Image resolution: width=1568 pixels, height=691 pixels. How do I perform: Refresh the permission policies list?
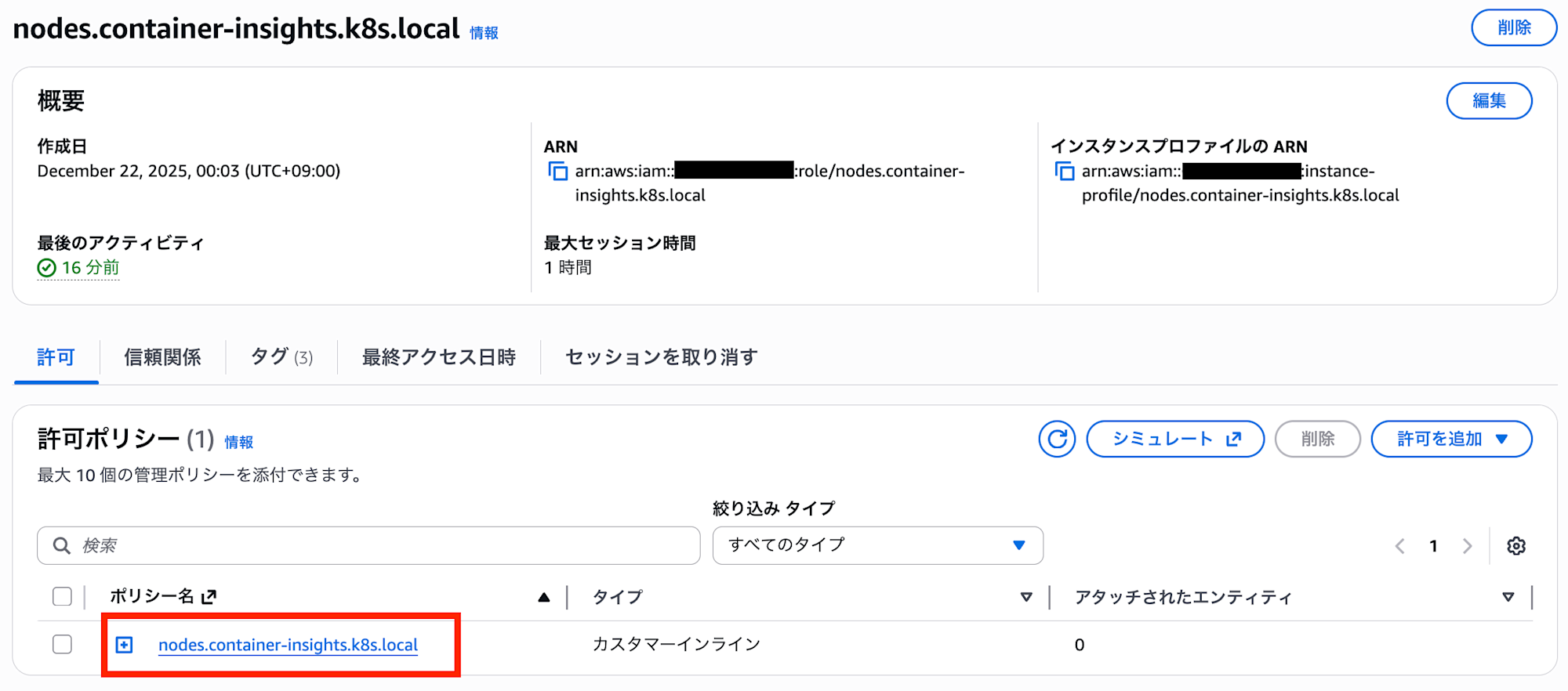point(1057,439)
